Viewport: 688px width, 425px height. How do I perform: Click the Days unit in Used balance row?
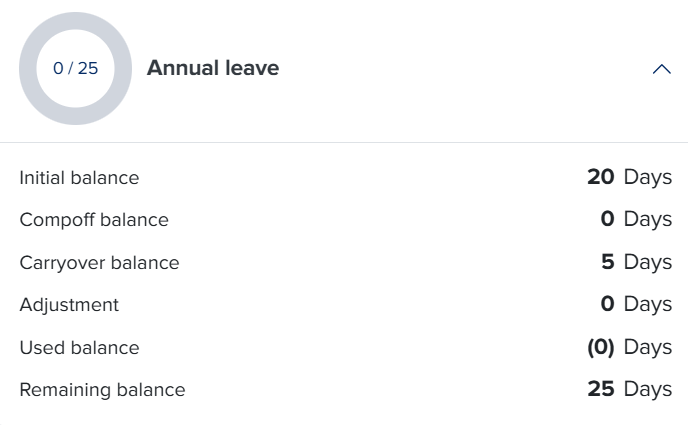[x=648, y=347]
